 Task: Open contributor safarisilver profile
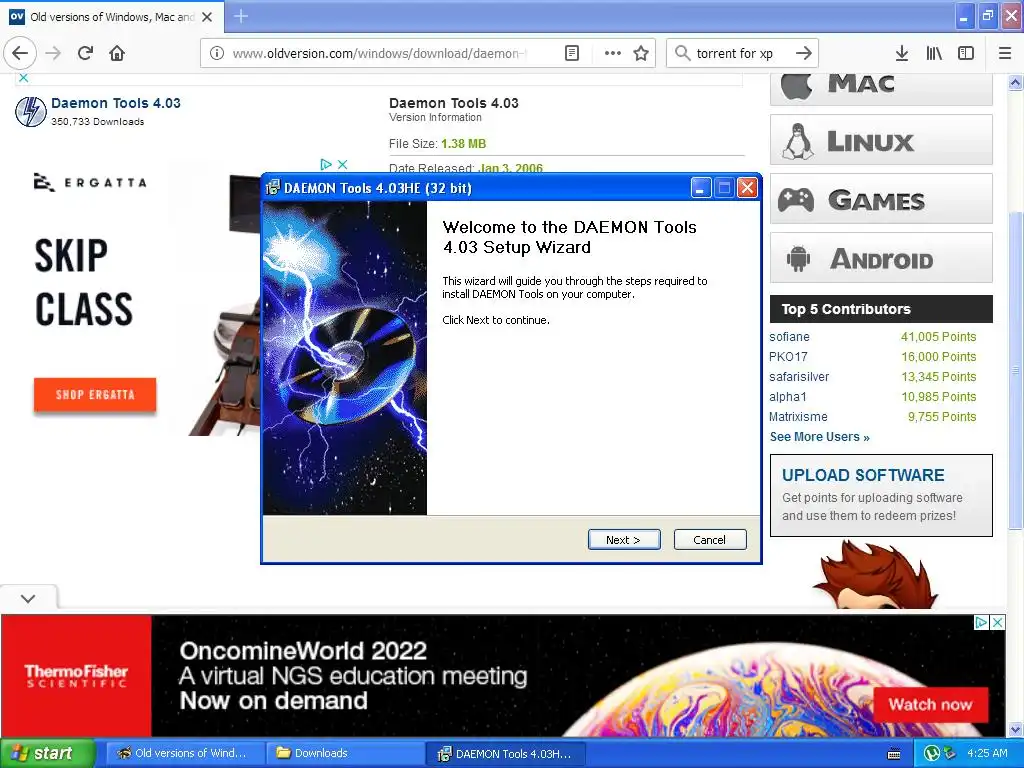[799, 377]
